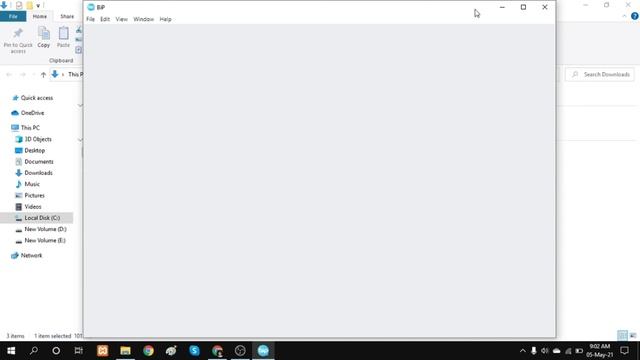Click Pin to Quick access in Explorer ribbon
Image resolution: width=640 pixels, height=360 pixels.
tap(18, 40)
